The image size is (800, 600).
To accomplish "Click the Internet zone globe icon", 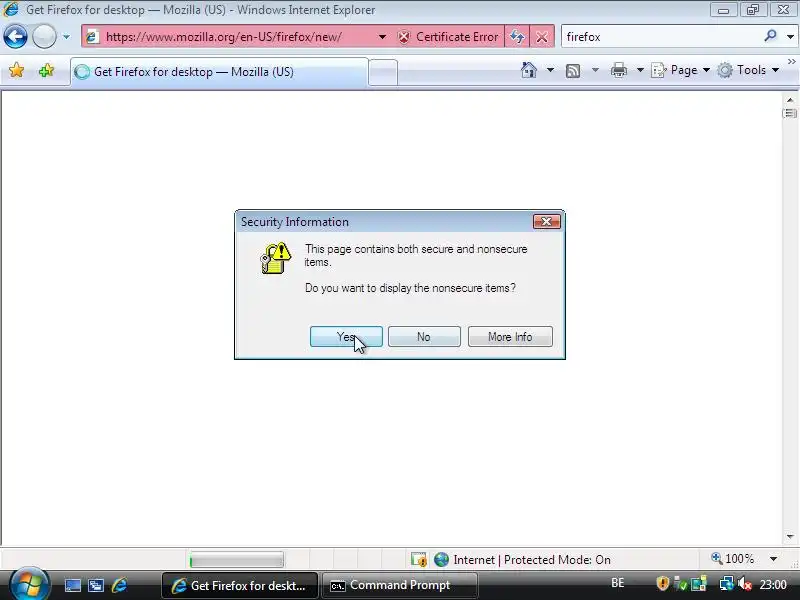I will coord(441,560).
